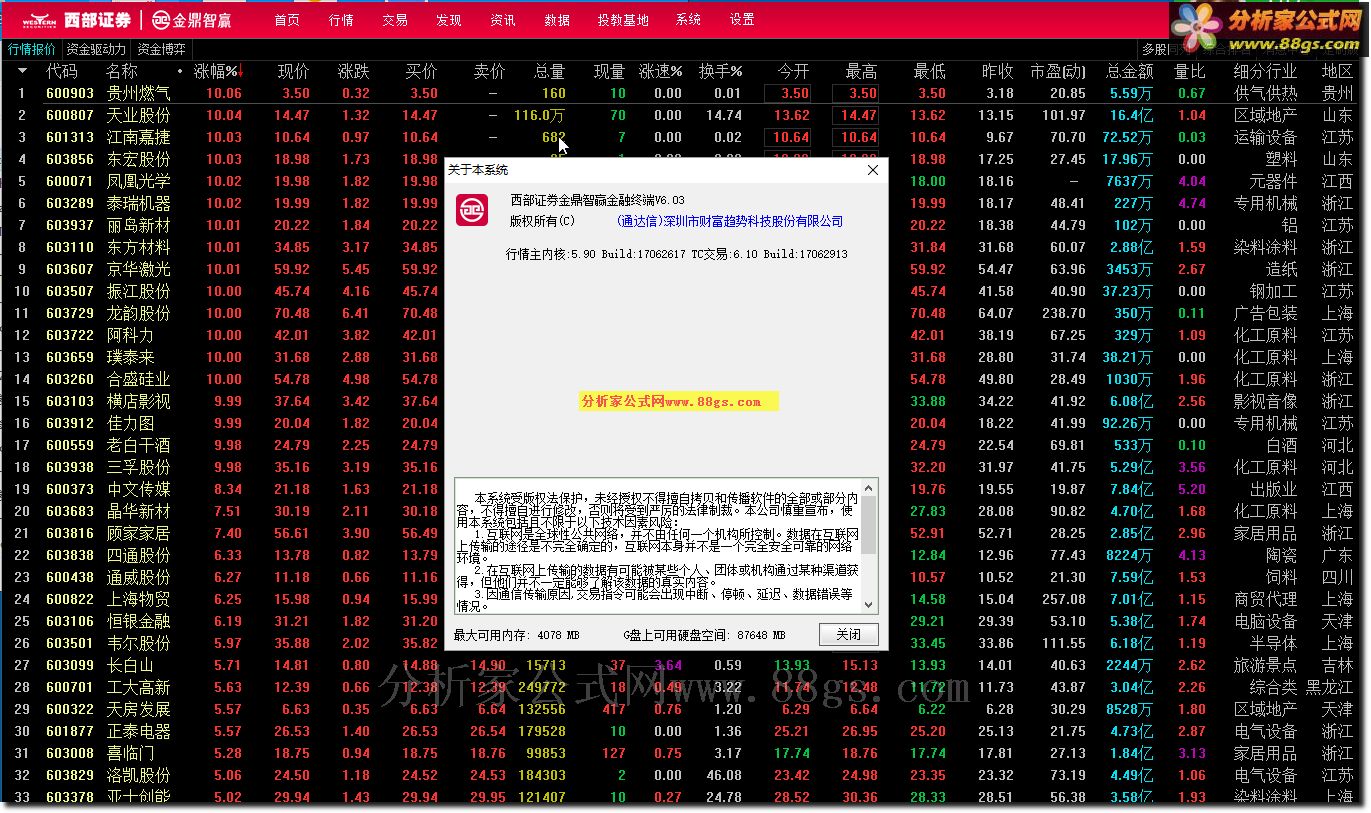This screenshot has height=813, width=1371.
Task: Click the license text scrollbar thumb
Action: [x=869, y=525]
